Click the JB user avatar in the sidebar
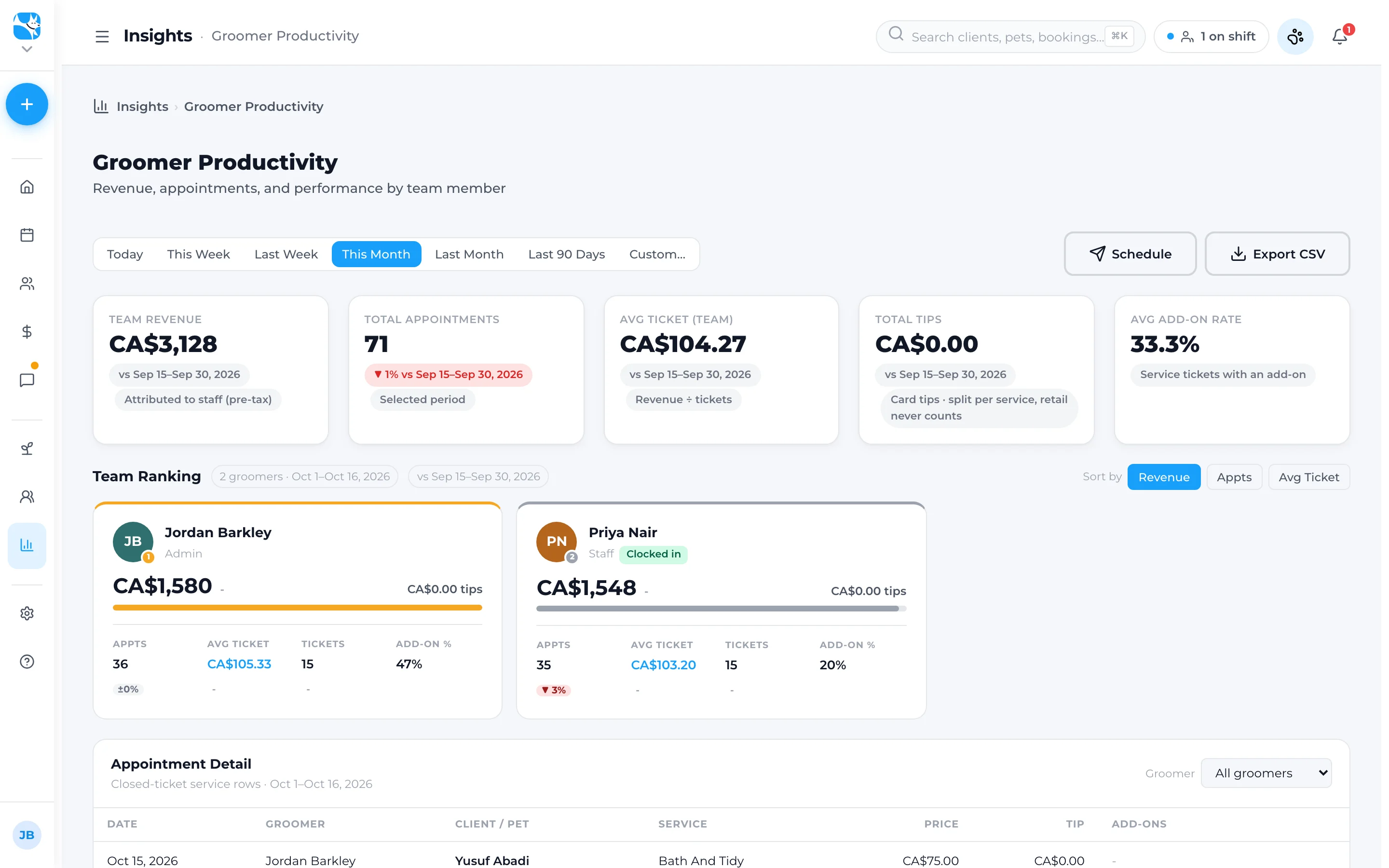 pyautogui.click(x=27, y=835)
